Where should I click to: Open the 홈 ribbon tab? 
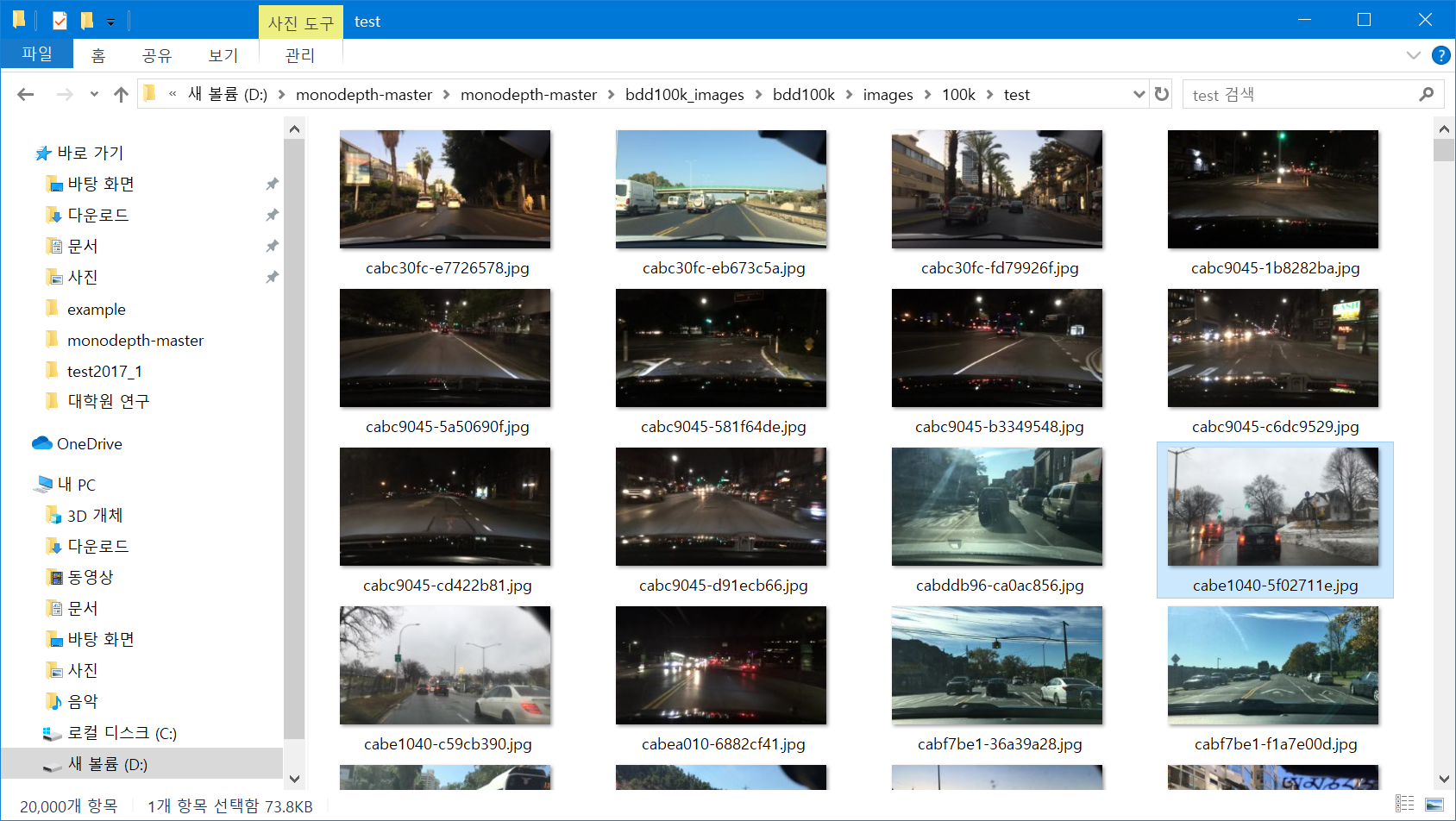[98, 55]
